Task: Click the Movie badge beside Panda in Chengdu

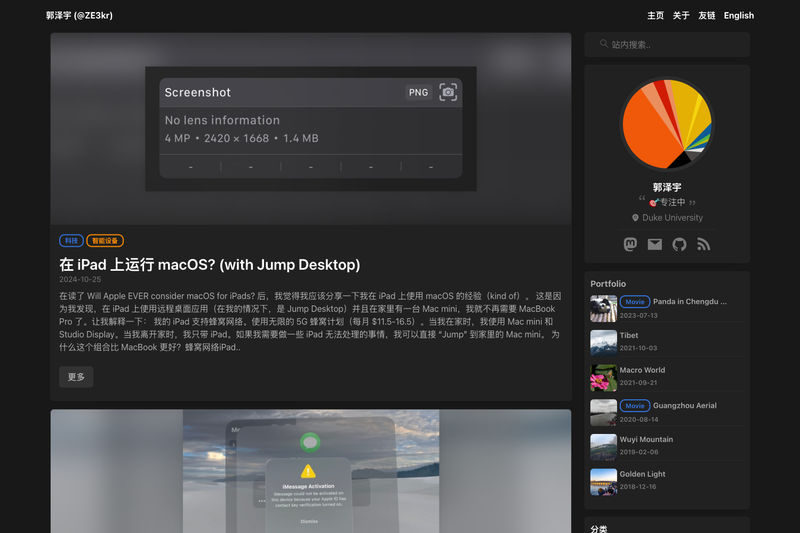Action: [635, 301]
